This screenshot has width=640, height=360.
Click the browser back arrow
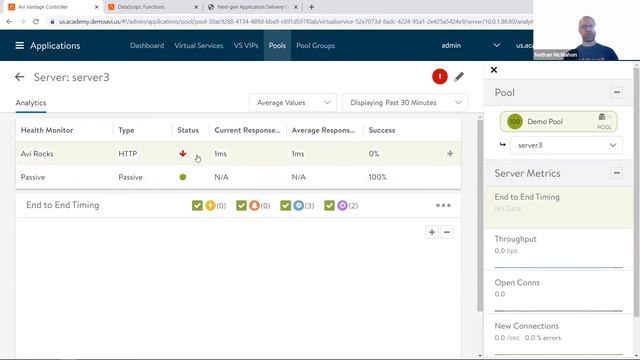(x=9, y=22)
